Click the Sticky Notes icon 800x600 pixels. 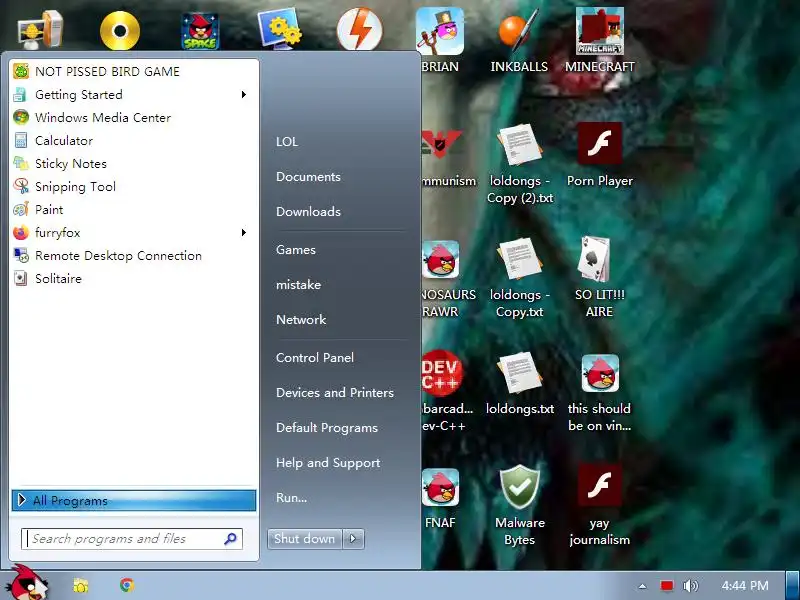[x=21, y=163]
